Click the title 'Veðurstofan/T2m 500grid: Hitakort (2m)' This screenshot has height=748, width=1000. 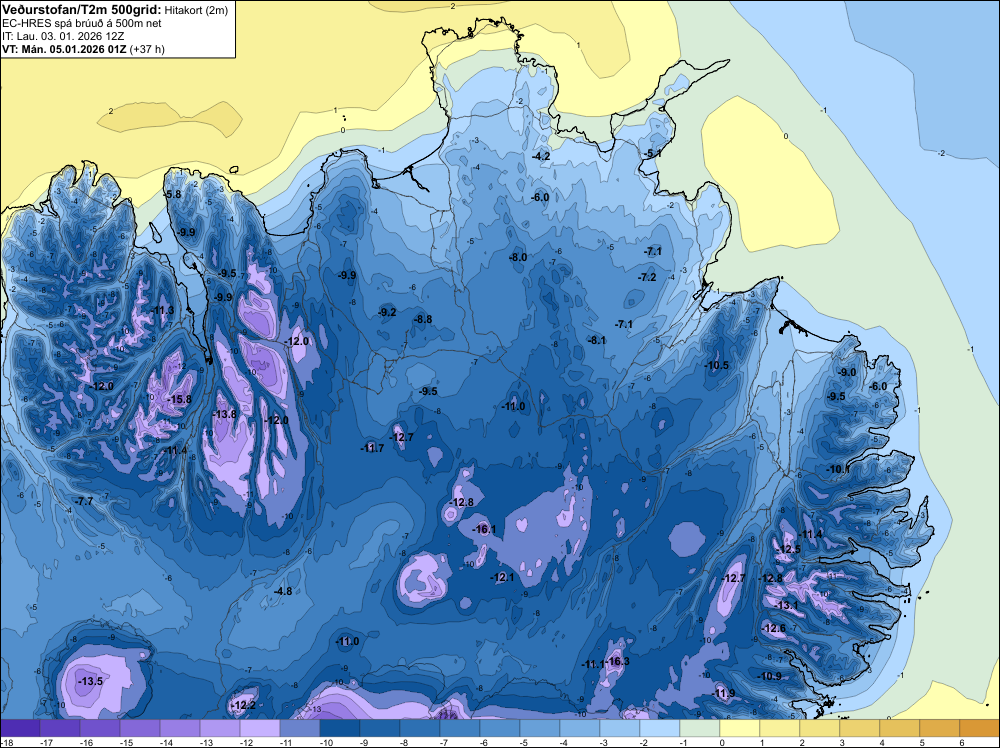click(x=114, y=10)
